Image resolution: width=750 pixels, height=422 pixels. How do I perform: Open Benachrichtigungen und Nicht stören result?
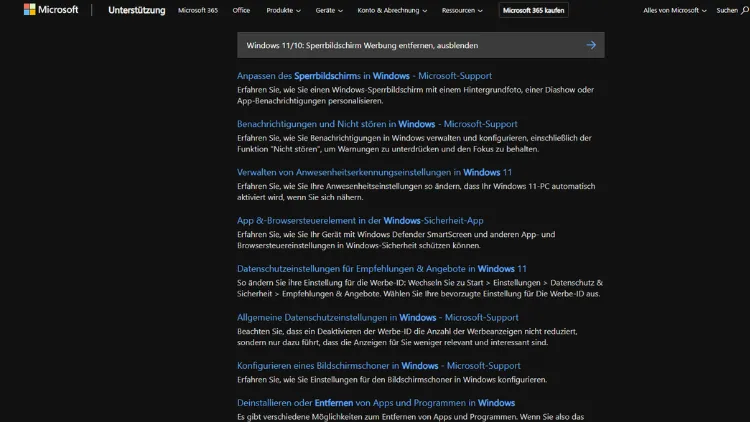pos(377,124)
